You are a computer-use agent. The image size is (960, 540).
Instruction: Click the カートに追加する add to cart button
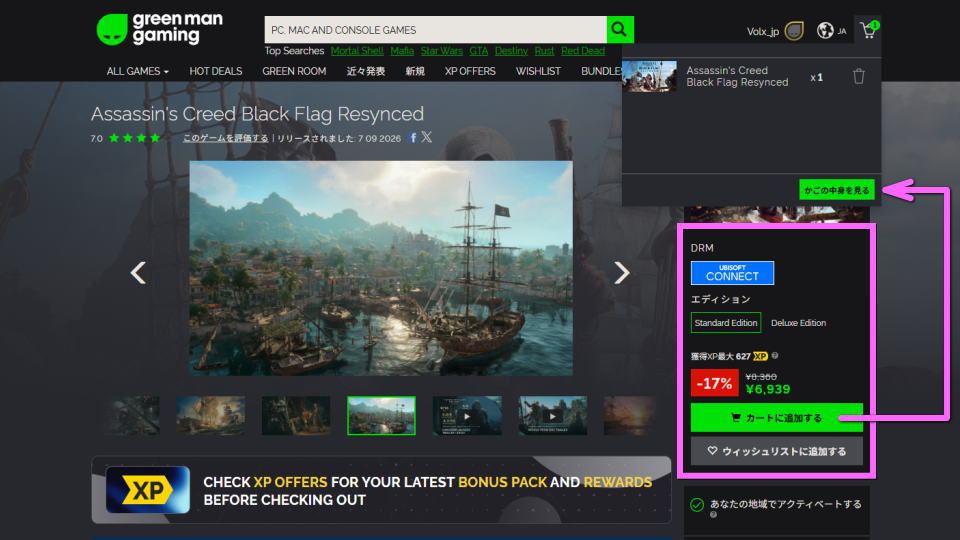click(x=776, y=418)
